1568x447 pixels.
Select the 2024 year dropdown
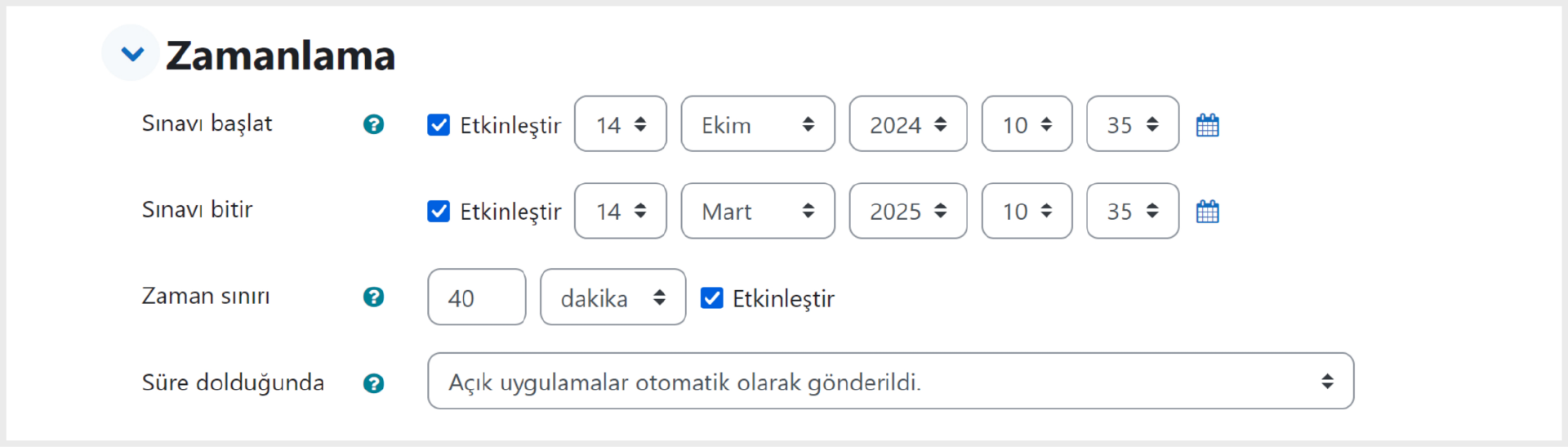(x=908, y=124)
